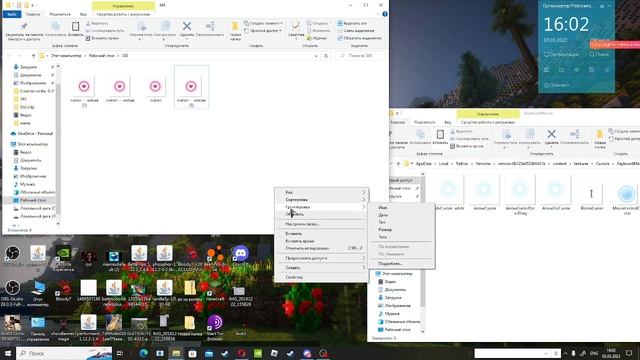The height and width of the screenshot is (360, 640).
Task: Select OneDrive - Personal in window 345 sidebar
Action: [x=31, y=134]
